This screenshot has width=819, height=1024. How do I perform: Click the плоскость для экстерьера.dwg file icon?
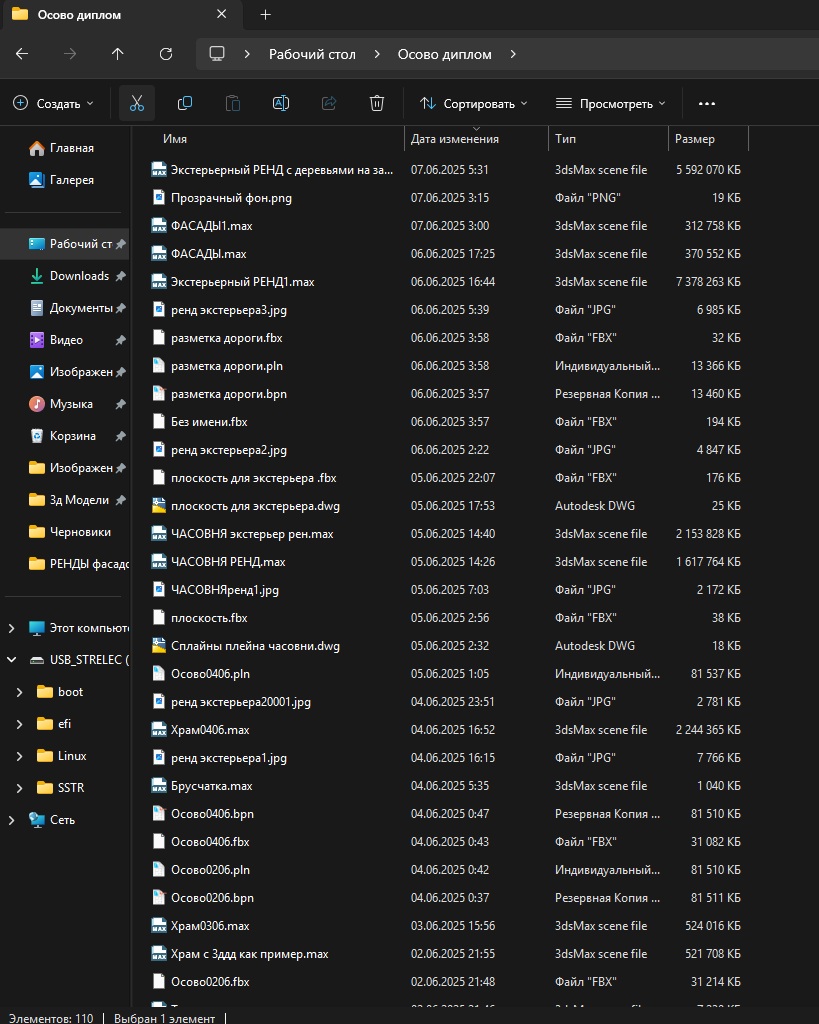[x=159, y=506]
